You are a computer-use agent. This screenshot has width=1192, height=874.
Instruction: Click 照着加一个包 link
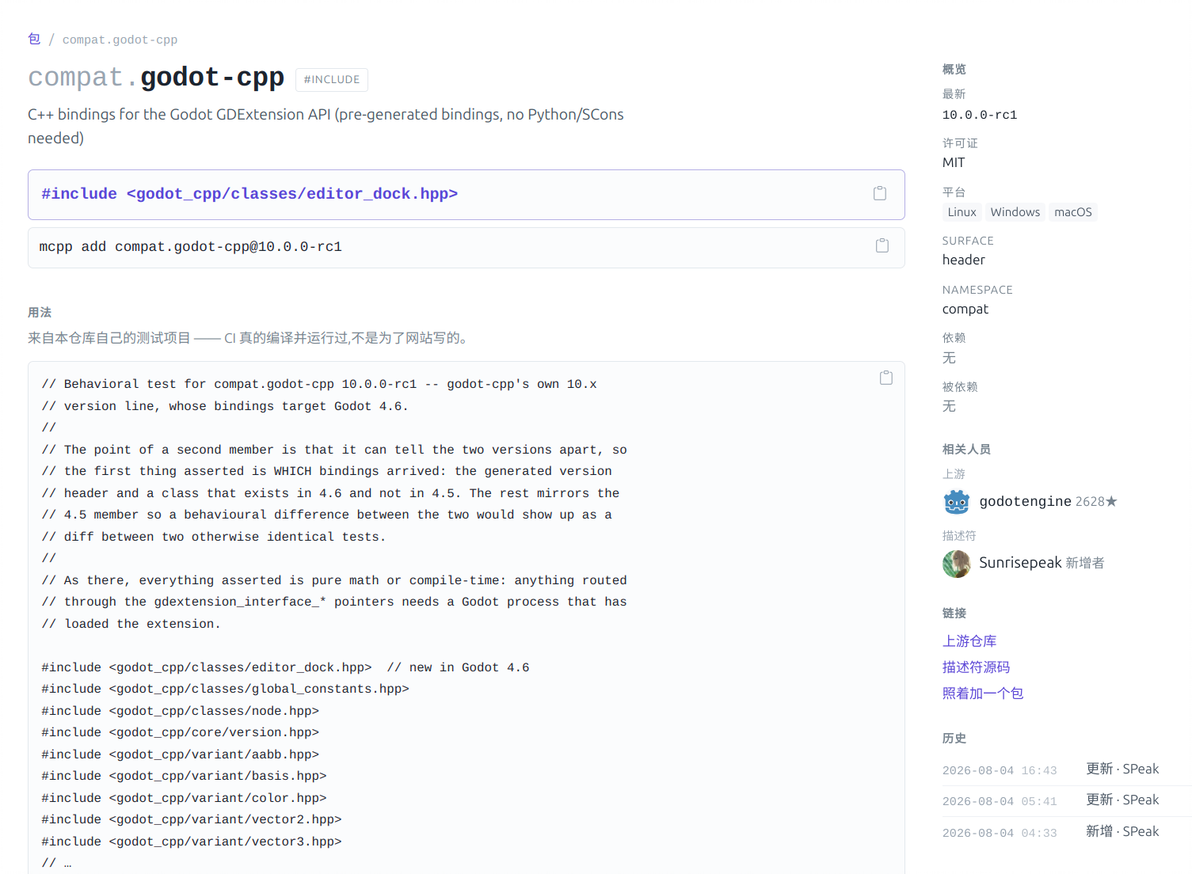[983, 692]
